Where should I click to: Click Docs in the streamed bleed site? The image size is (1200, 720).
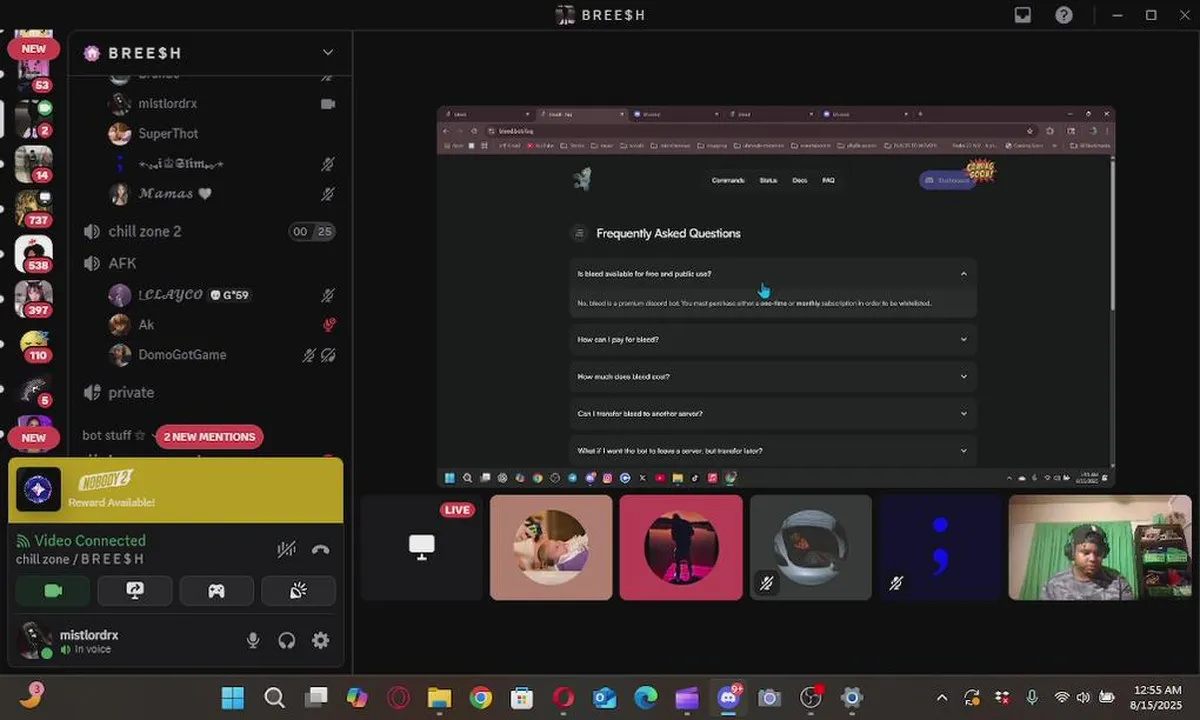coord(799,180)
